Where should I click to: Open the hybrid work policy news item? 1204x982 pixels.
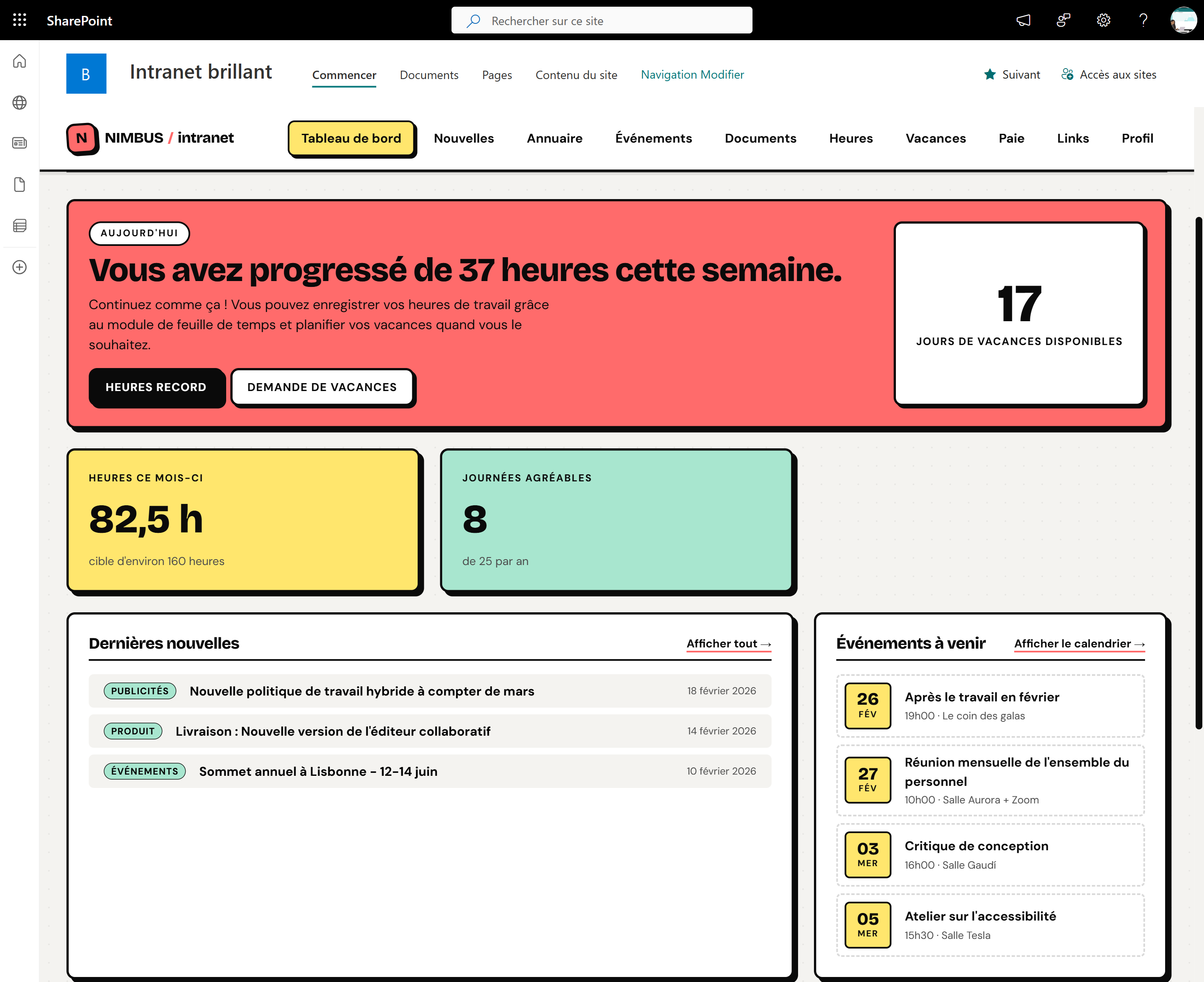click(430, 690)
